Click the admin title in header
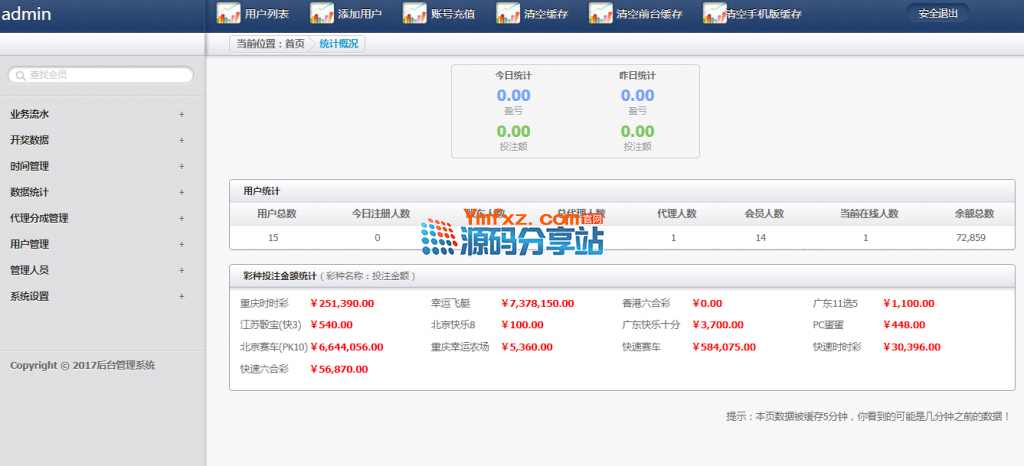1024x466 pixels. pyautogui.click(x=27, y=14)
